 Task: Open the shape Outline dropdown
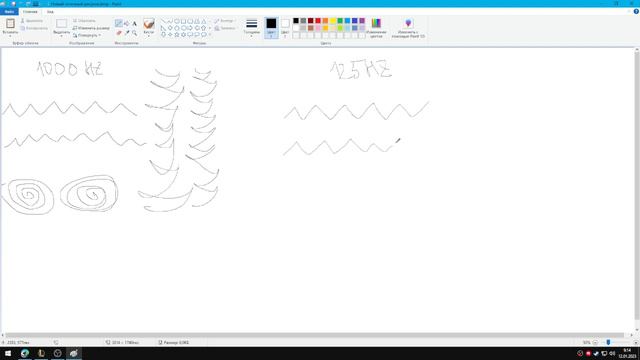coord(224,20)
